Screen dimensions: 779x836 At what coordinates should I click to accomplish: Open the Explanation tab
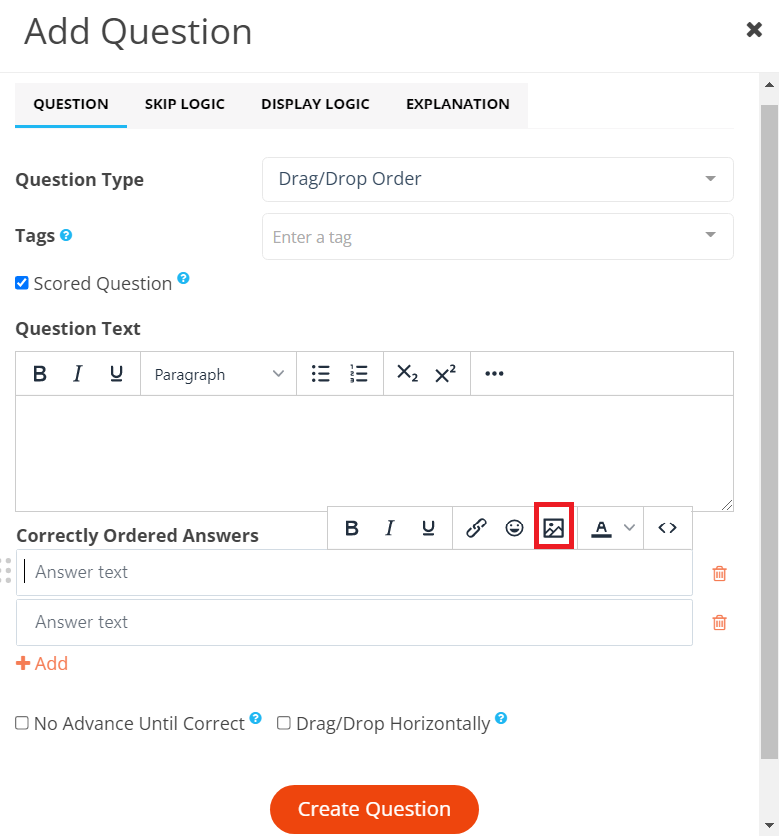click(x=457, y=104)
